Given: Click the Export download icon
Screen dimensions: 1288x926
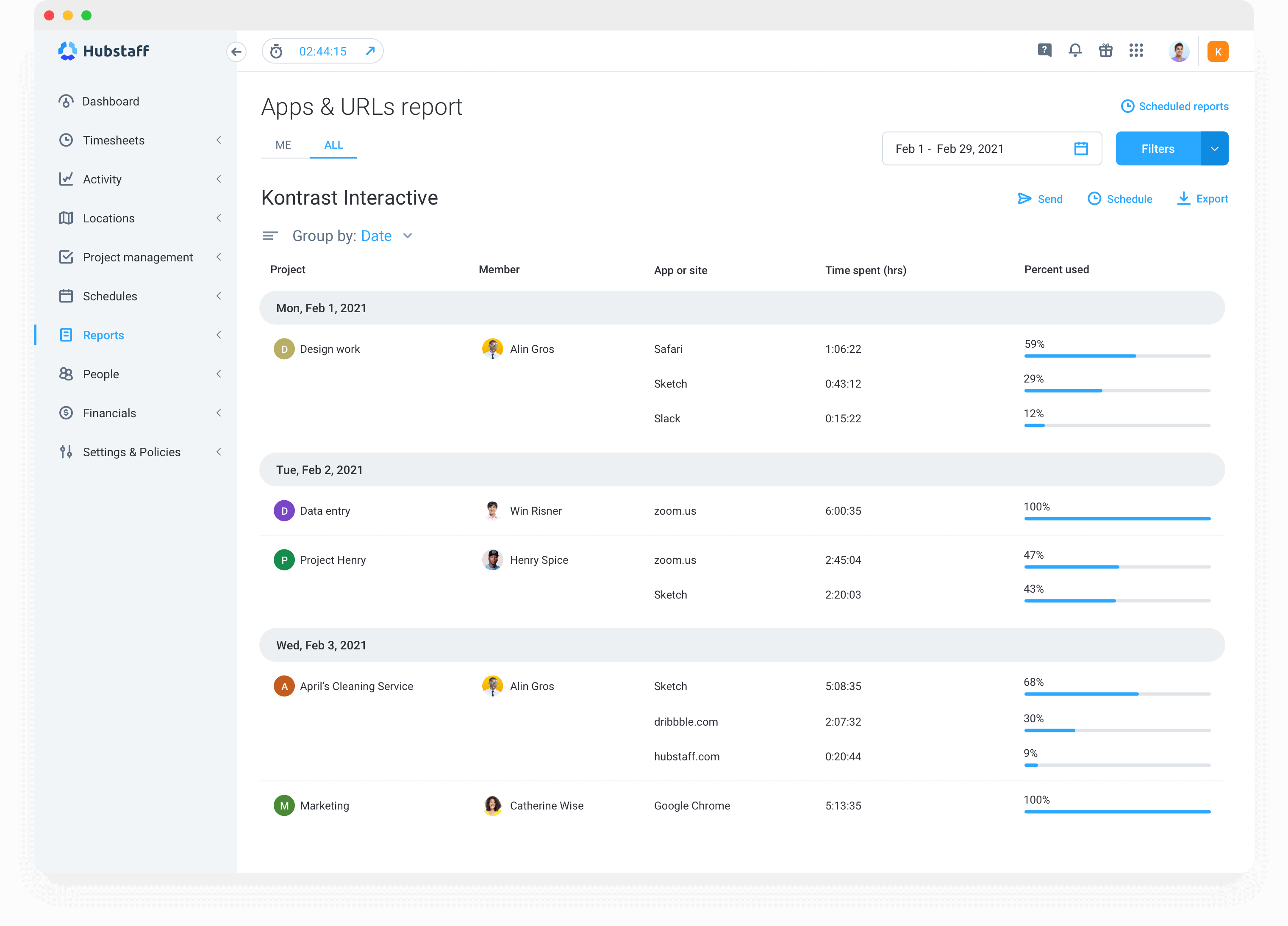Looking at the screenshot, I should click(x=1183, y=199).
